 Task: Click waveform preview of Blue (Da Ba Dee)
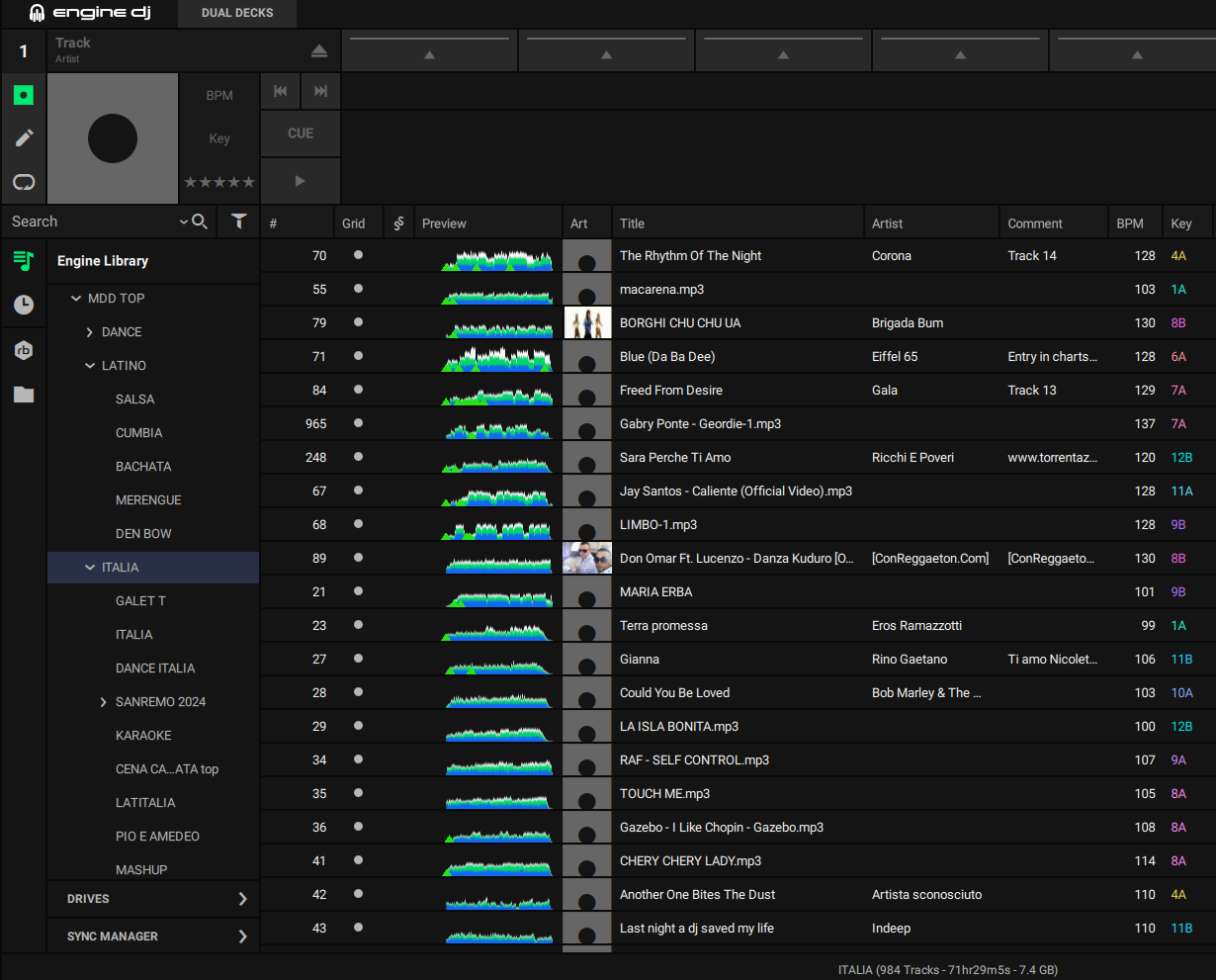497,357
